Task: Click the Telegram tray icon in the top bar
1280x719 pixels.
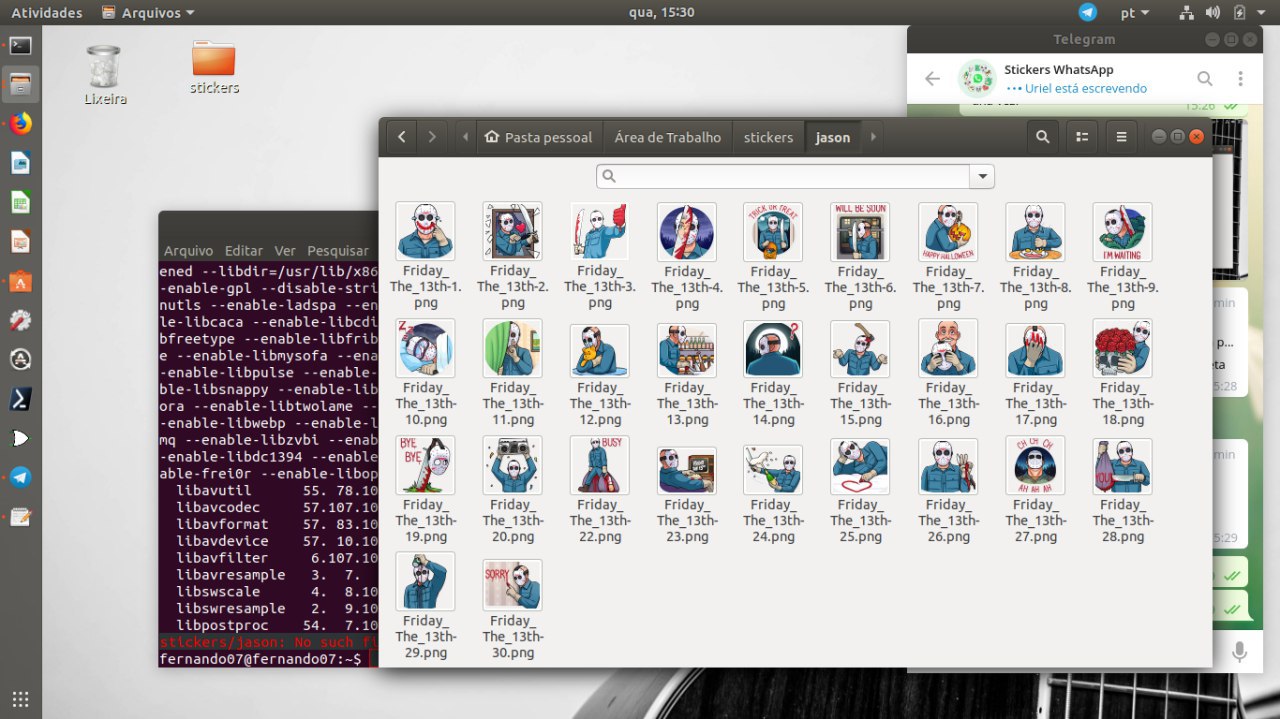Action: tap(1088, 13)
